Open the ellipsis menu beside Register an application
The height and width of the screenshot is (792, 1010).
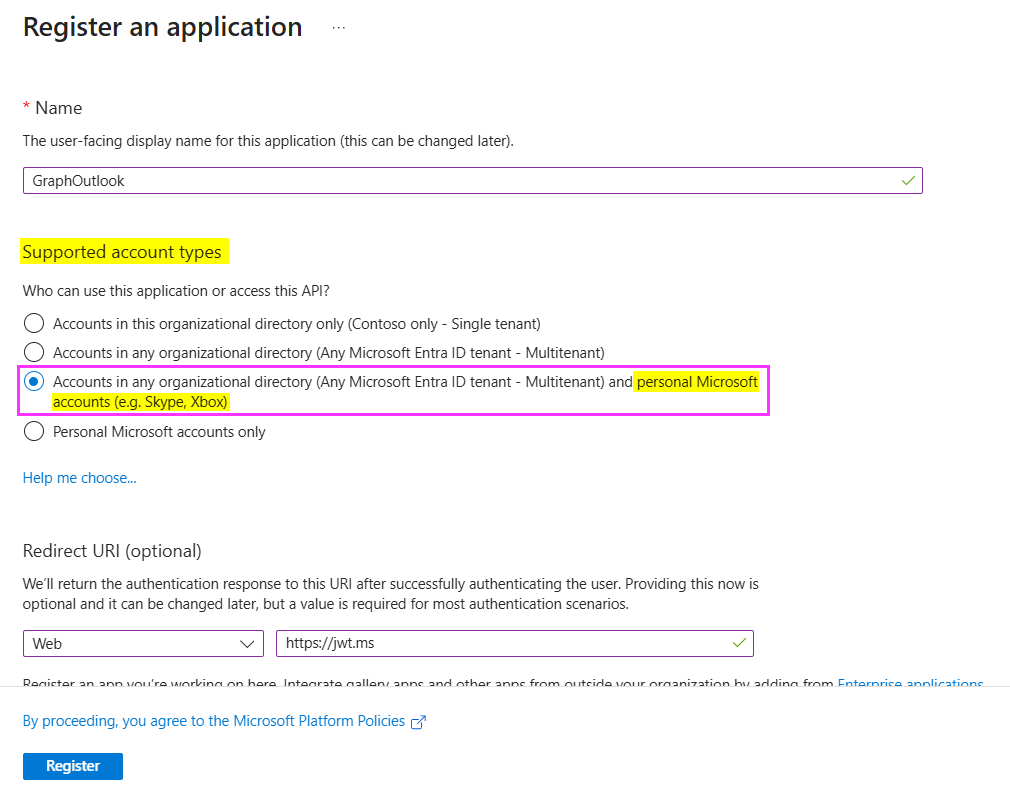click(x=339, y=28)
